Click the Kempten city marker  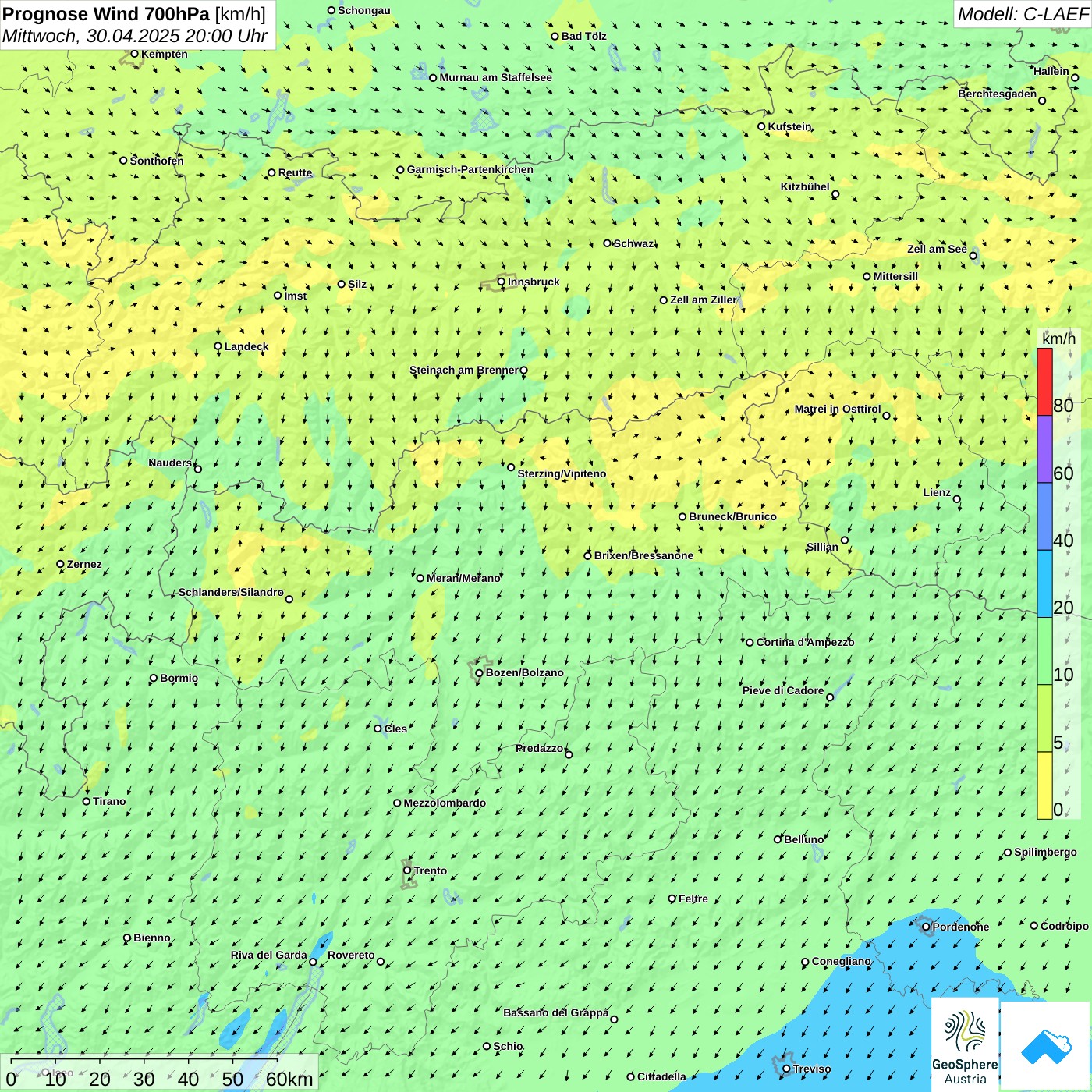(x=135, y=54)
